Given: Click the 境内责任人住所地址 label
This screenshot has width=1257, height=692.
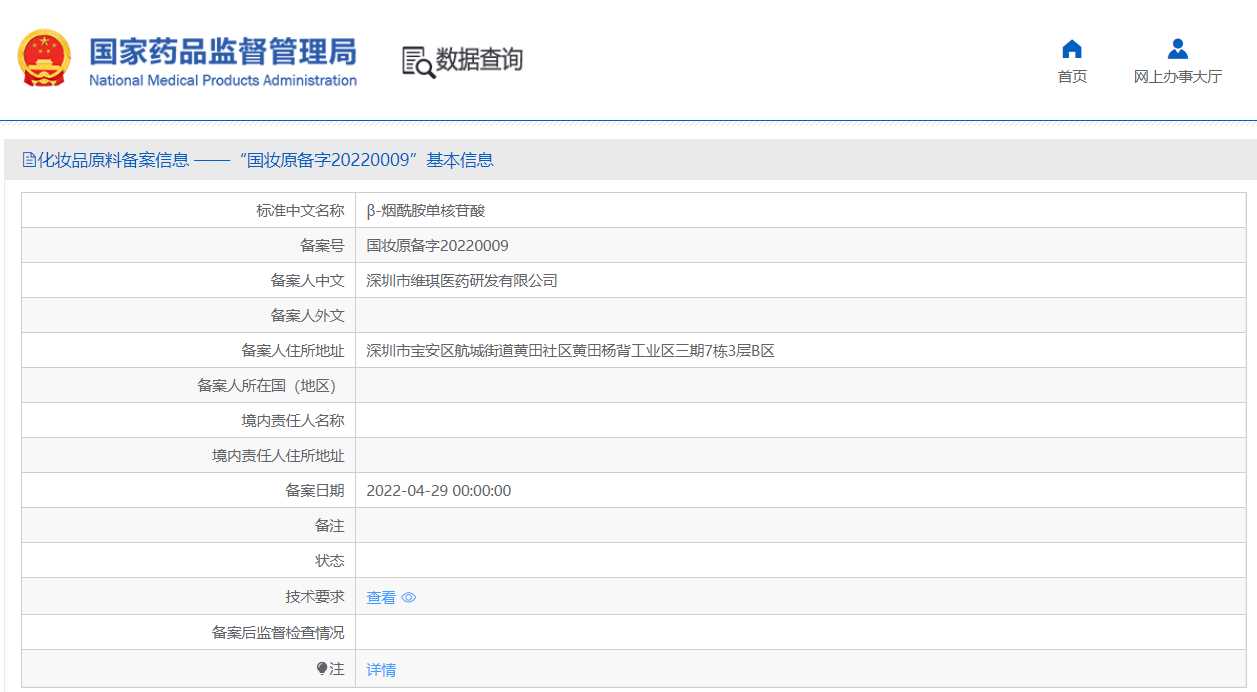Looking at the screenshot, I should pos(278,456).
